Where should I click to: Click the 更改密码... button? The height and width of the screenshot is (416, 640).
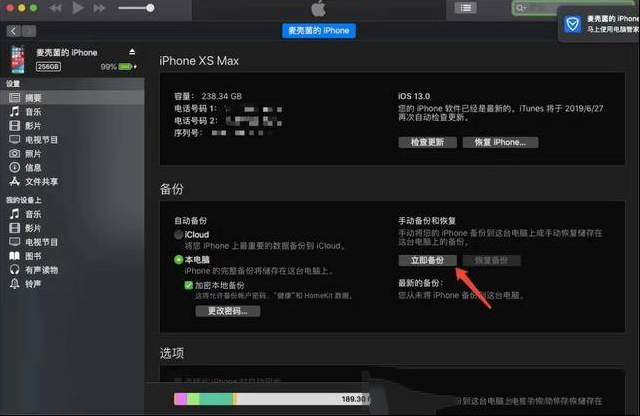227,311
